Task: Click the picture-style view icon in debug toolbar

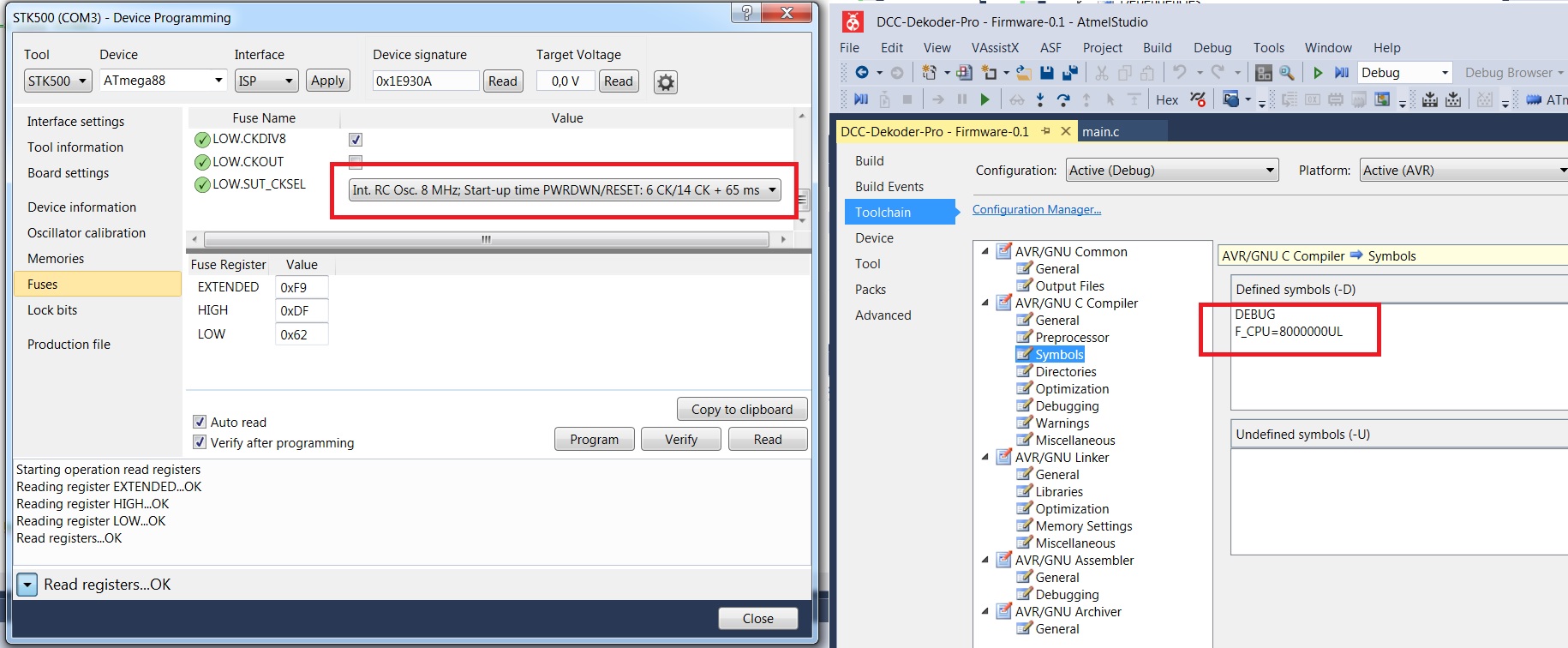Action: [x=1382, y=99]
